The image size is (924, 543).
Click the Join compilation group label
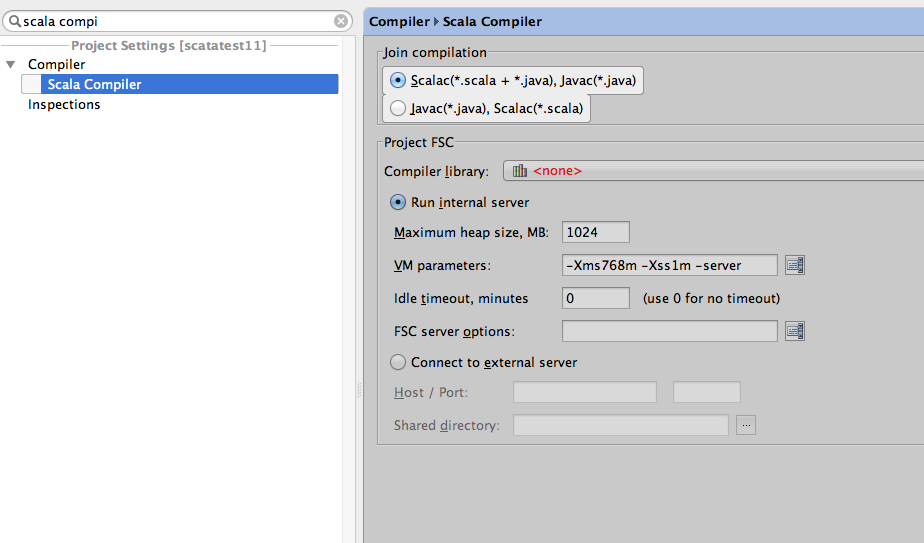(435, 52)
